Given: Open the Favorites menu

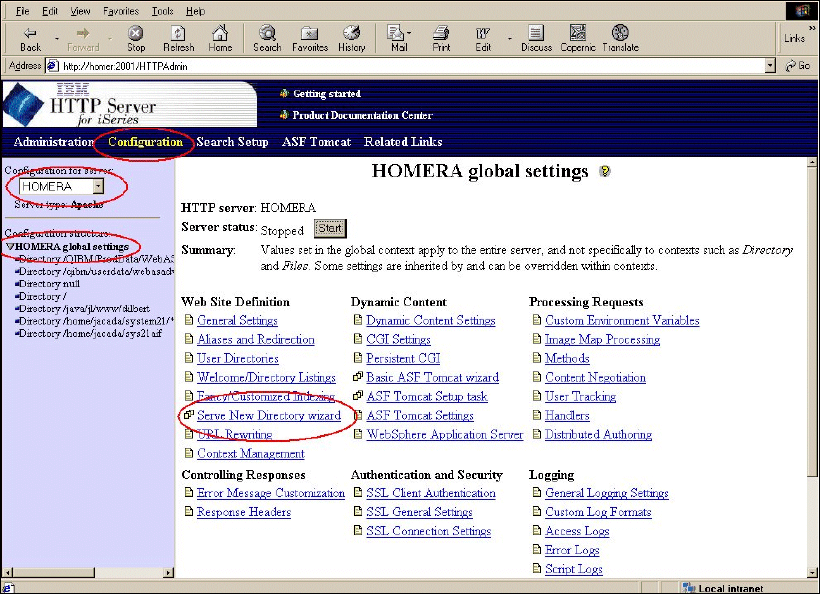Looking at the screenshot, I should tap(121, 11).
